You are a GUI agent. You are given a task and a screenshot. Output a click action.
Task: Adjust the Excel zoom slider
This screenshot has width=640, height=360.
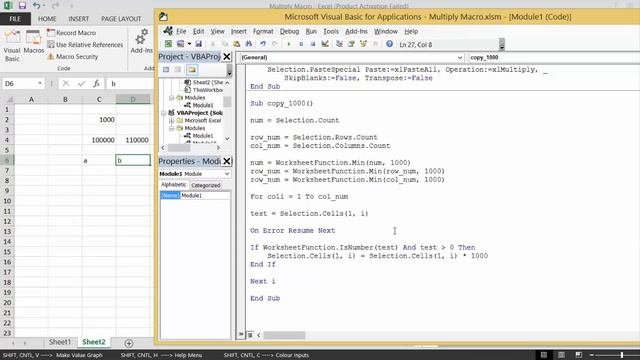622,355
